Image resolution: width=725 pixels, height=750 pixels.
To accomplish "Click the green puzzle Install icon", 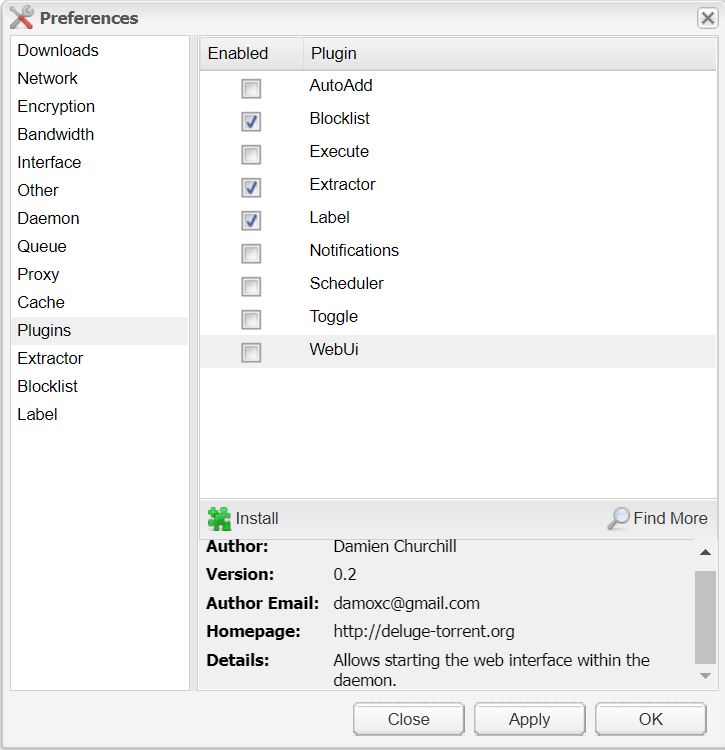I will click(219, 518).
